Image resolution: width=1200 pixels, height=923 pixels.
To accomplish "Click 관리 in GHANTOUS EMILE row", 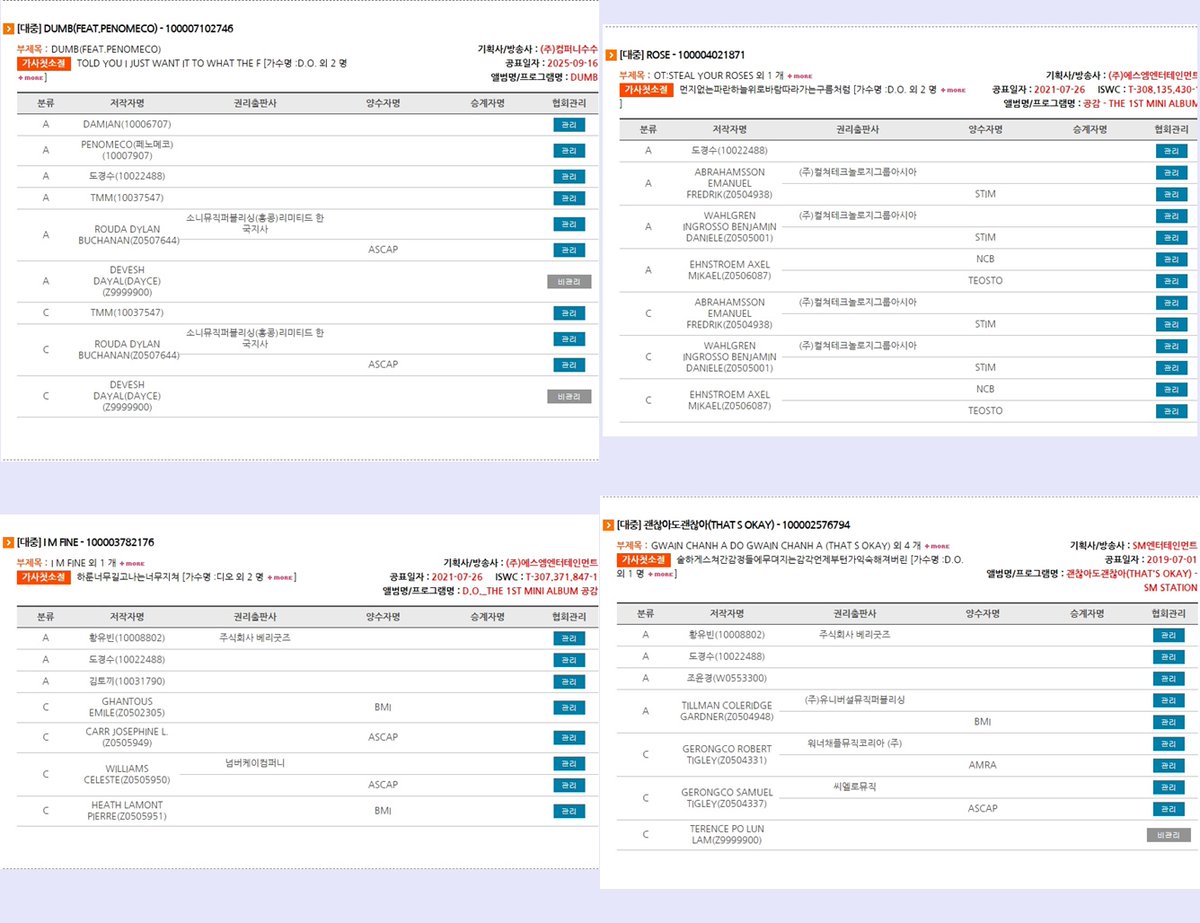I will [569, 708].
